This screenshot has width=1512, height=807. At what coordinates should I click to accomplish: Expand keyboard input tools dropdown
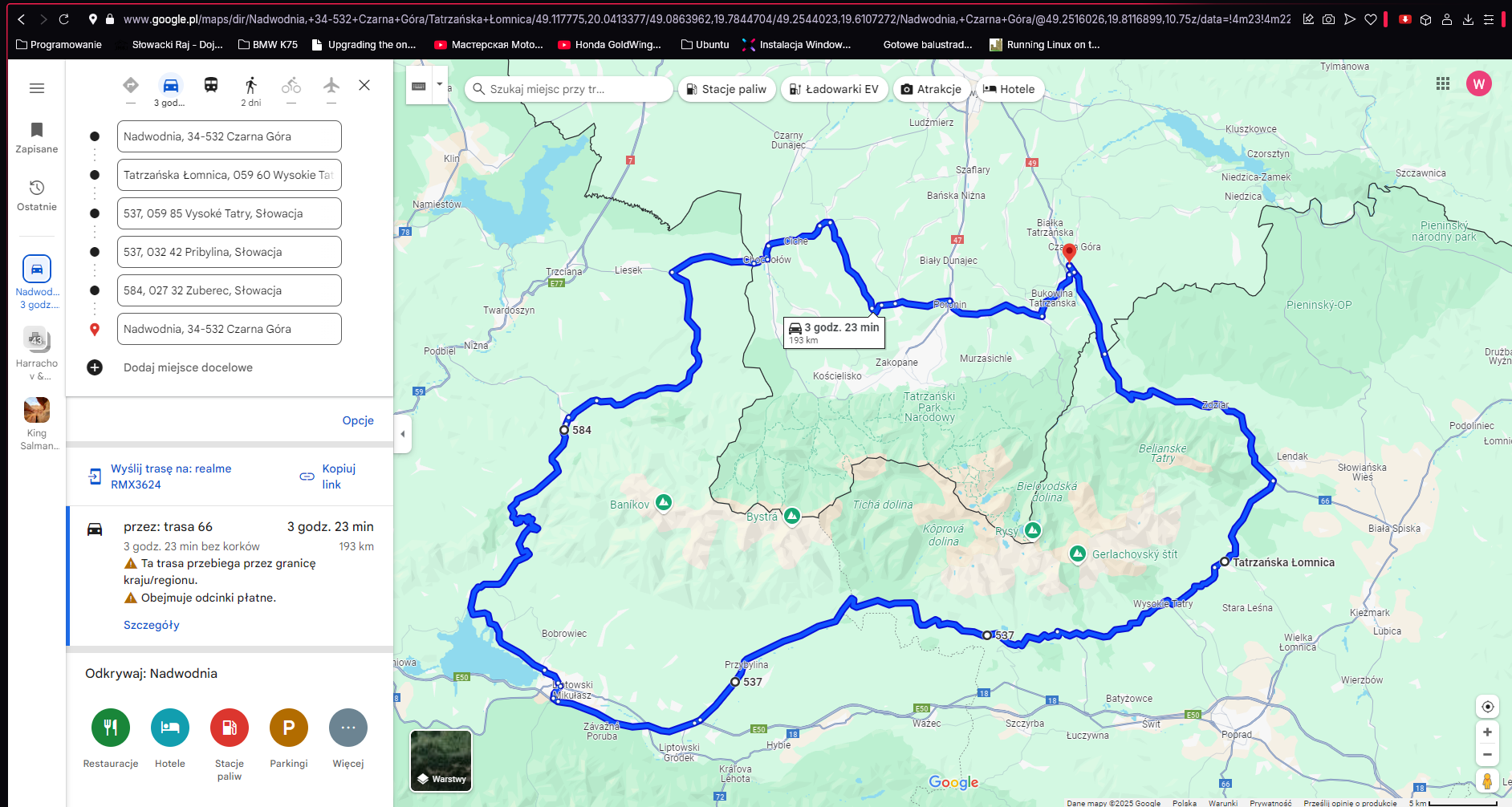tap(439, 84)
